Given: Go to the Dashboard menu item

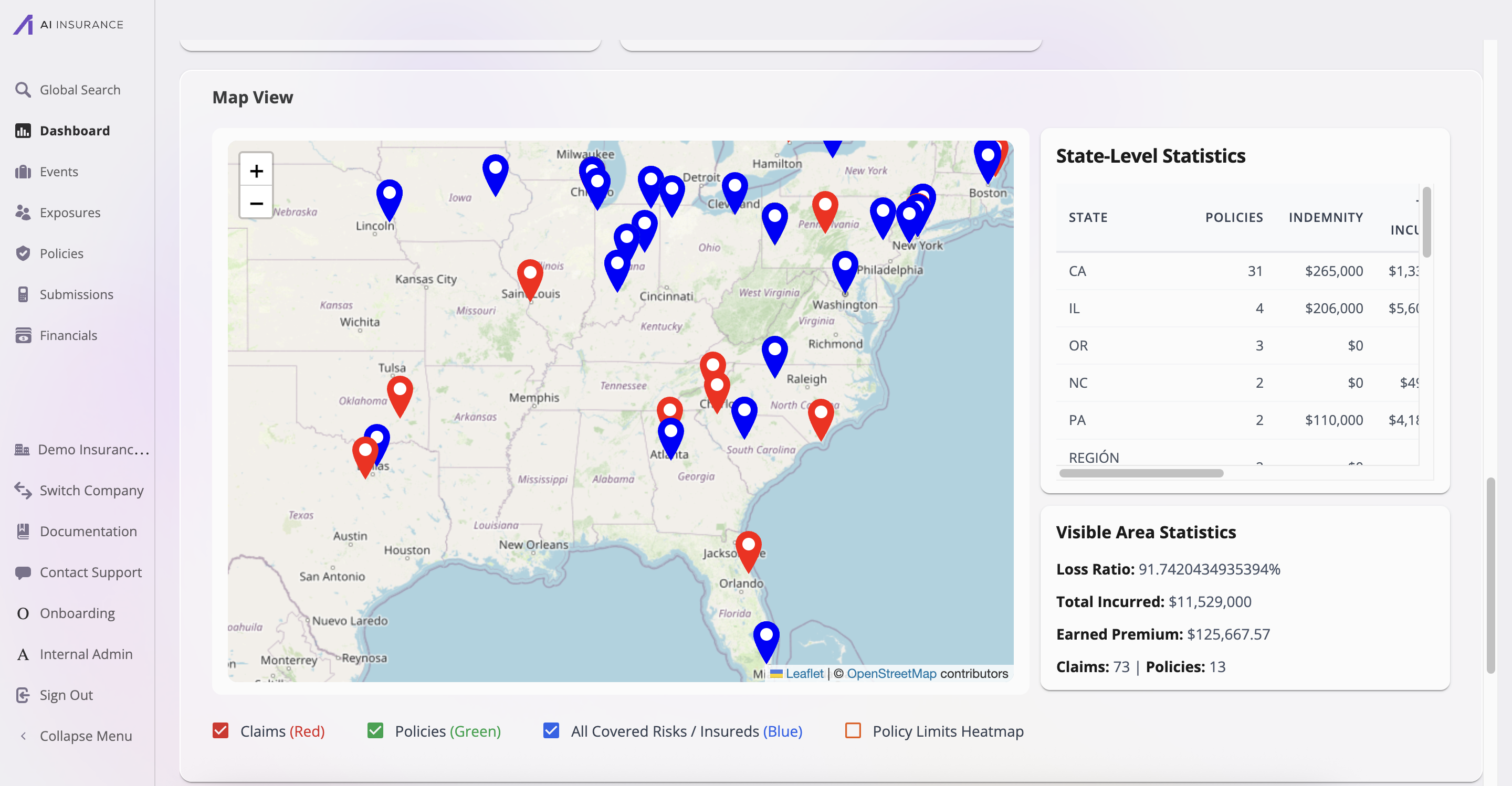Looking at the screenshot, I should click(75, 131).
